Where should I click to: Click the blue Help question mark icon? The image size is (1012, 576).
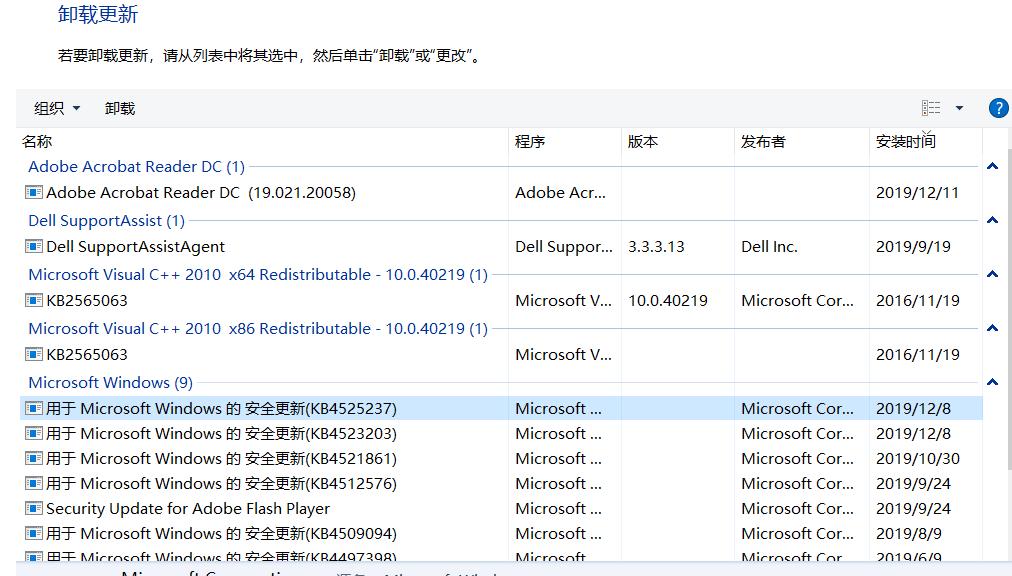pyautogui.click(x=998, y=108)
